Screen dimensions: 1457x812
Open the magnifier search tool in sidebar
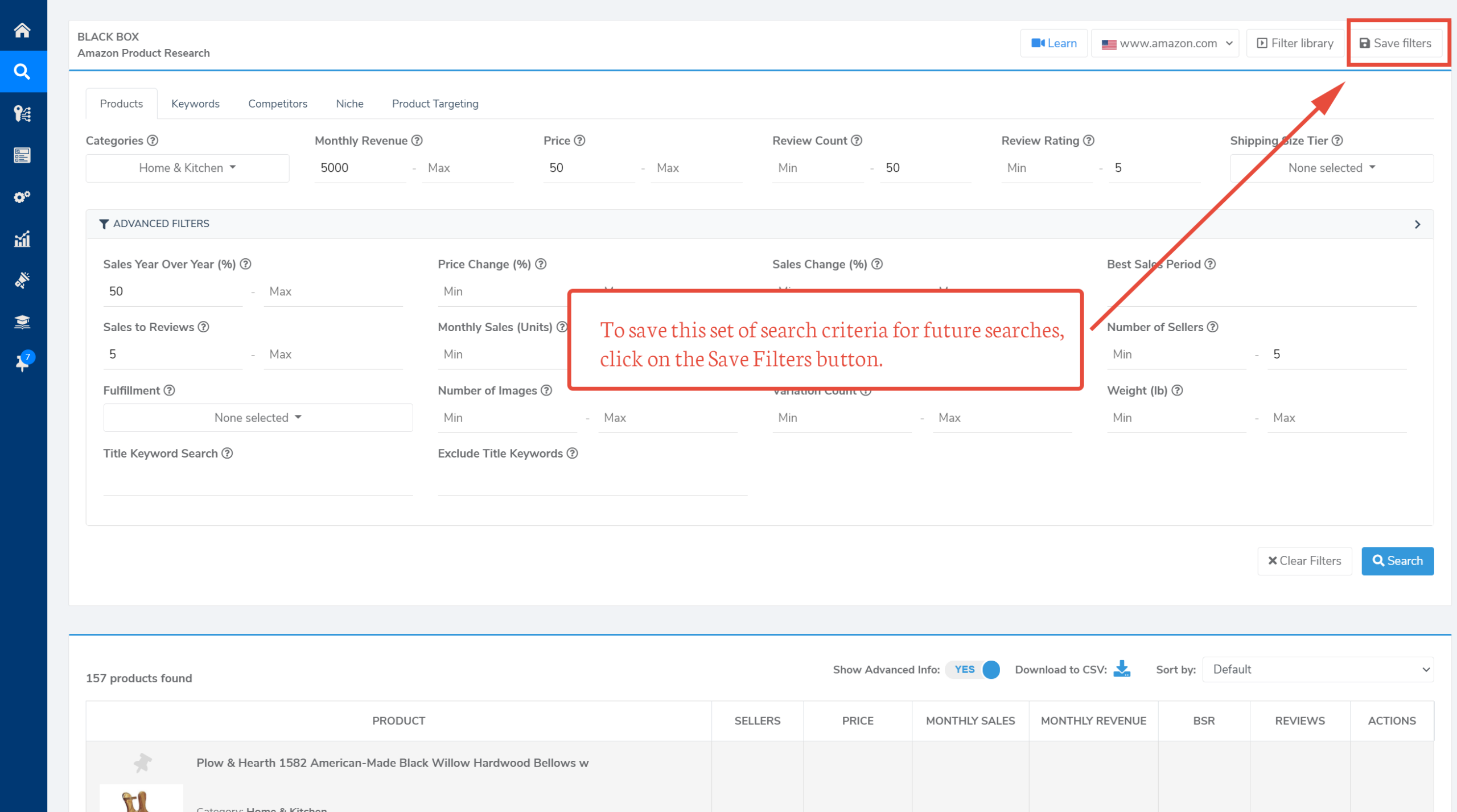(22, 72)
